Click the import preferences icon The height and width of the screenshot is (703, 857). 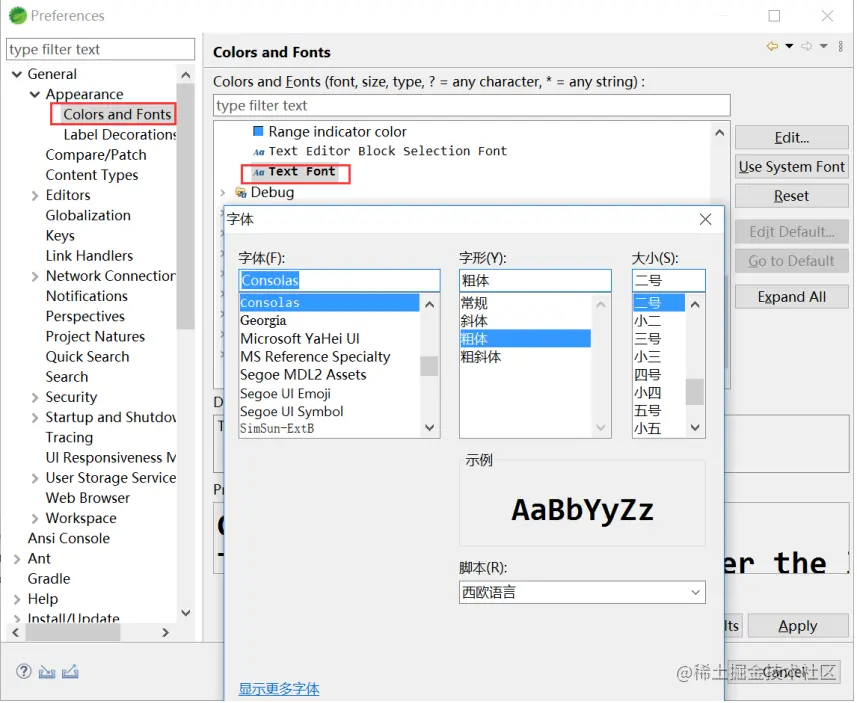47,673
